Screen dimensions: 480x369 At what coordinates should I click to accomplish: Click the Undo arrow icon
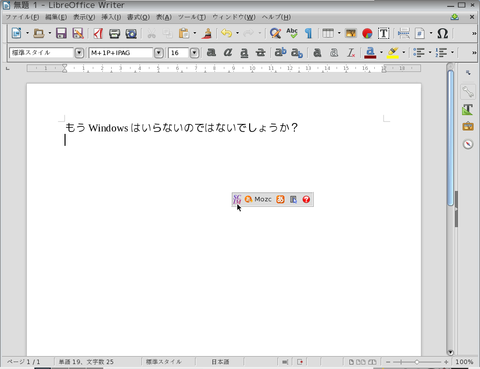pyautogui.click(x=226, y=33)
